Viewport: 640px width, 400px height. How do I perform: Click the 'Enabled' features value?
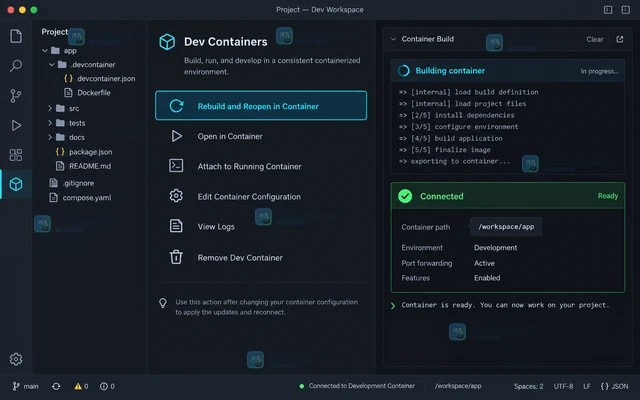(487, 278)
